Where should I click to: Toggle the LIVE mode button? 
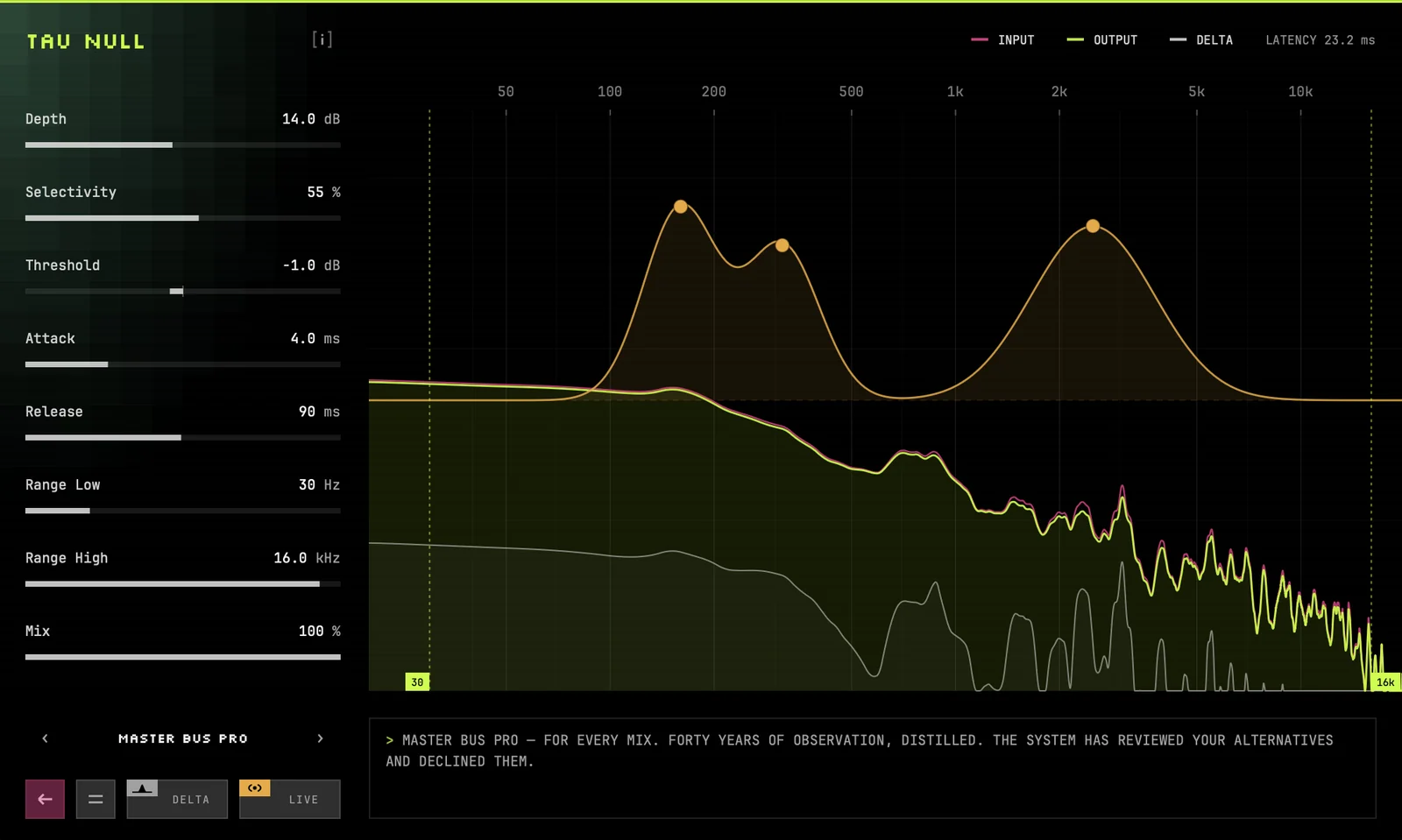(x=290, y=799)
